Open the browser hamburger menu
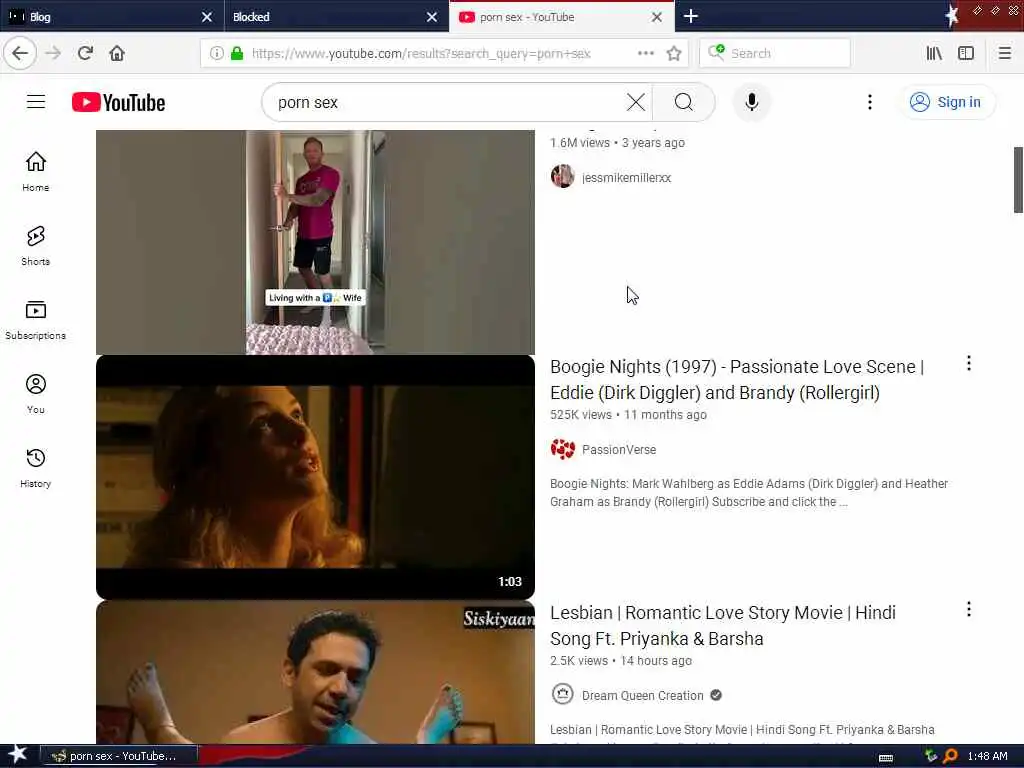The width and height of the screenshot is (1024, 768). click(1004, 53)
